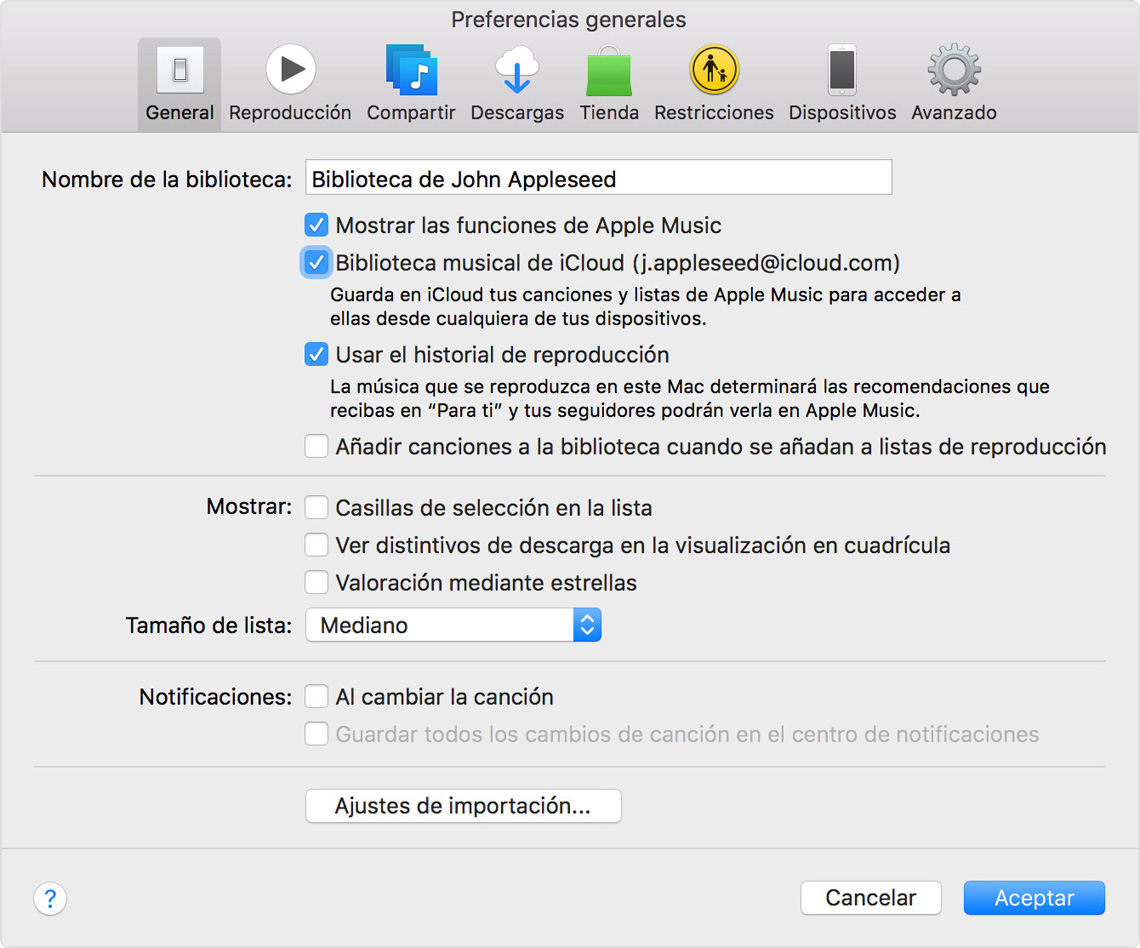Switch to the Tienda tab label
The height and width of the screenshot is (948, 1140).
tap(609, 113)
